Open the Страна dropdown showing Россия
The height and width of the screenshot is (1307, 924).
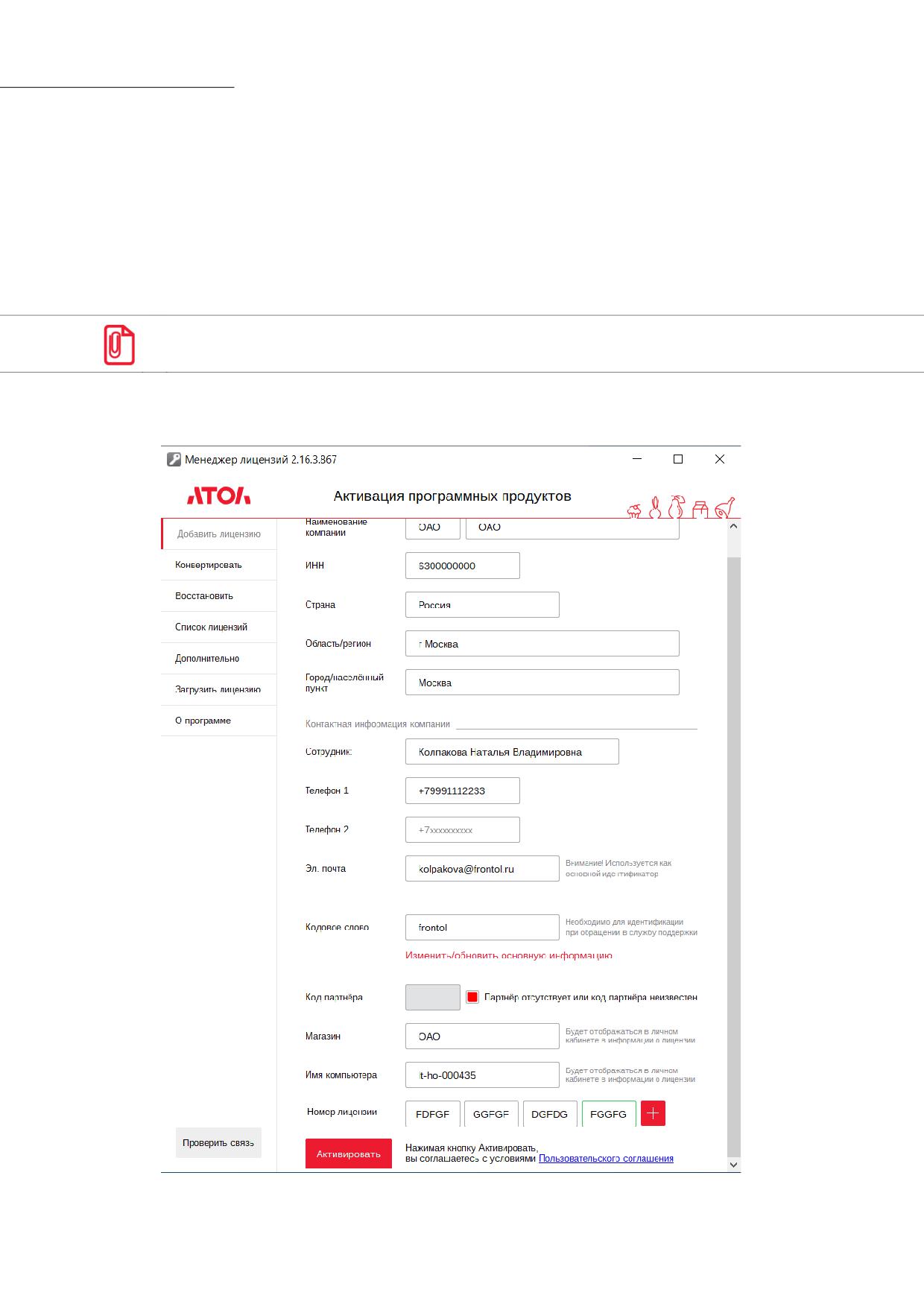(x=482, y=604)
